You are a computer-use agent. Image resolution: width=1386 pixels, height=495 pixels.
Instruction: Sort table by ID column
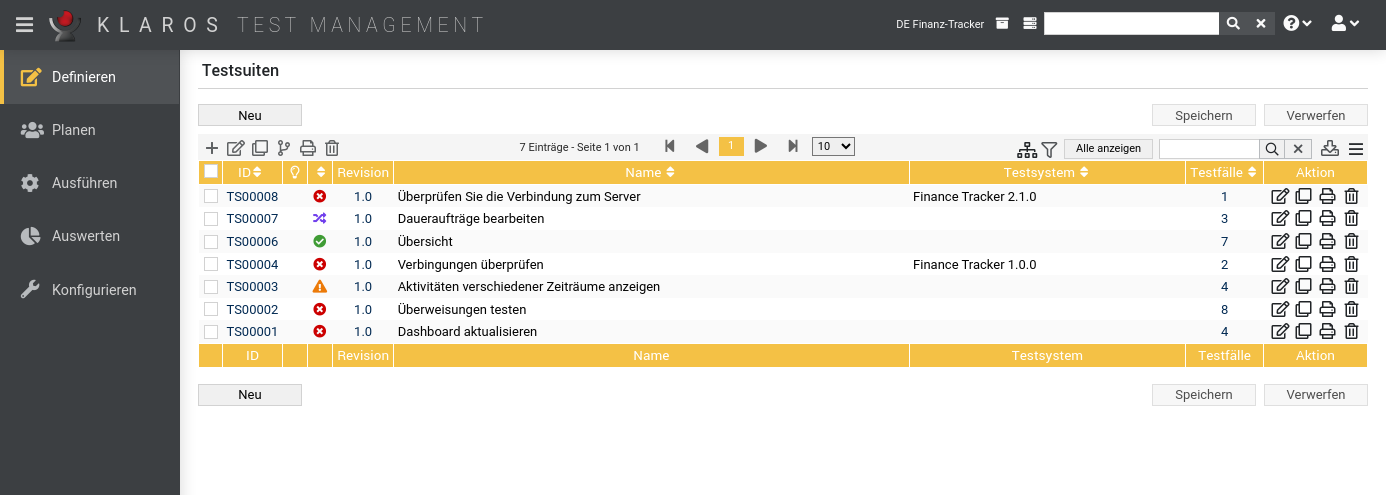251,172
